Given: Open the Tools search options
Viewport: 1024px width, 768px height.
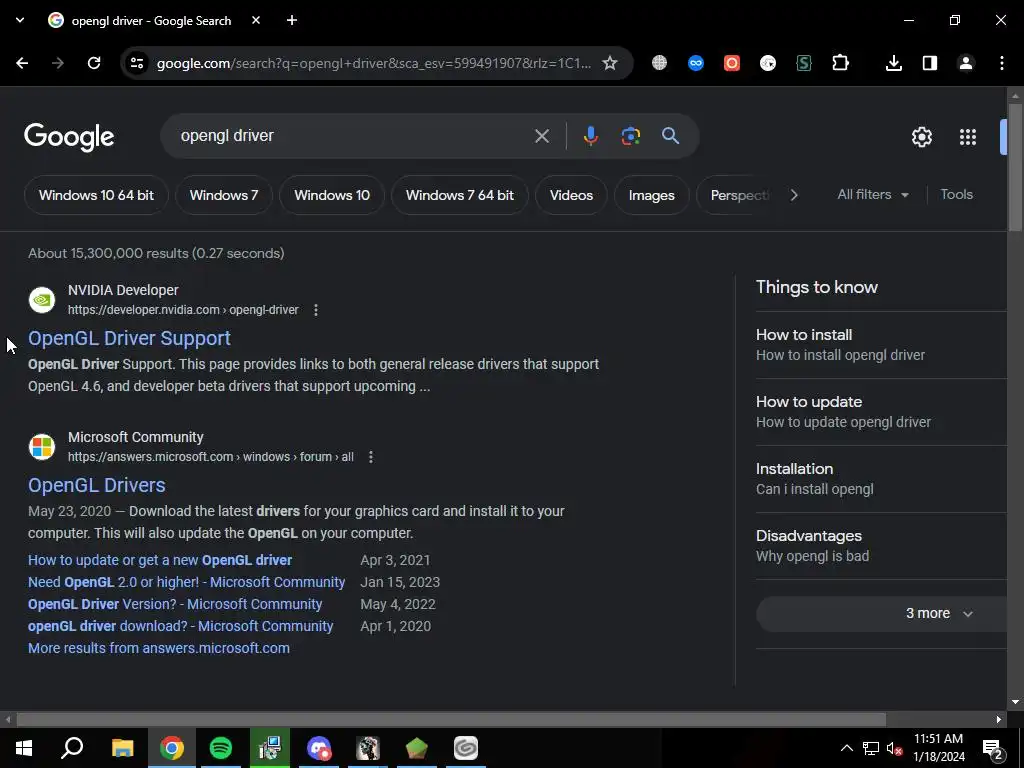Looking at the screenshot, I should [957, 195].
